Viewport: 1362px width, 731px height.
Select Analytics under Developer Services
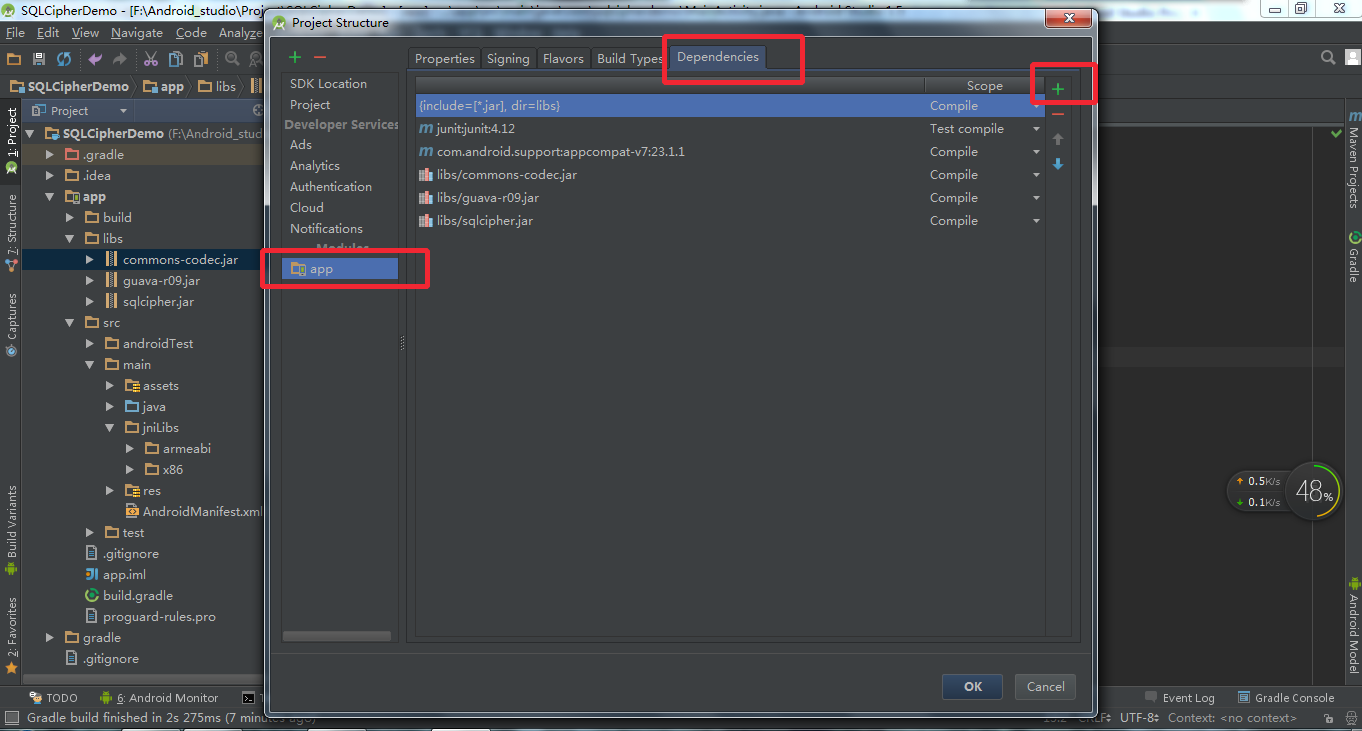point(315,166)
